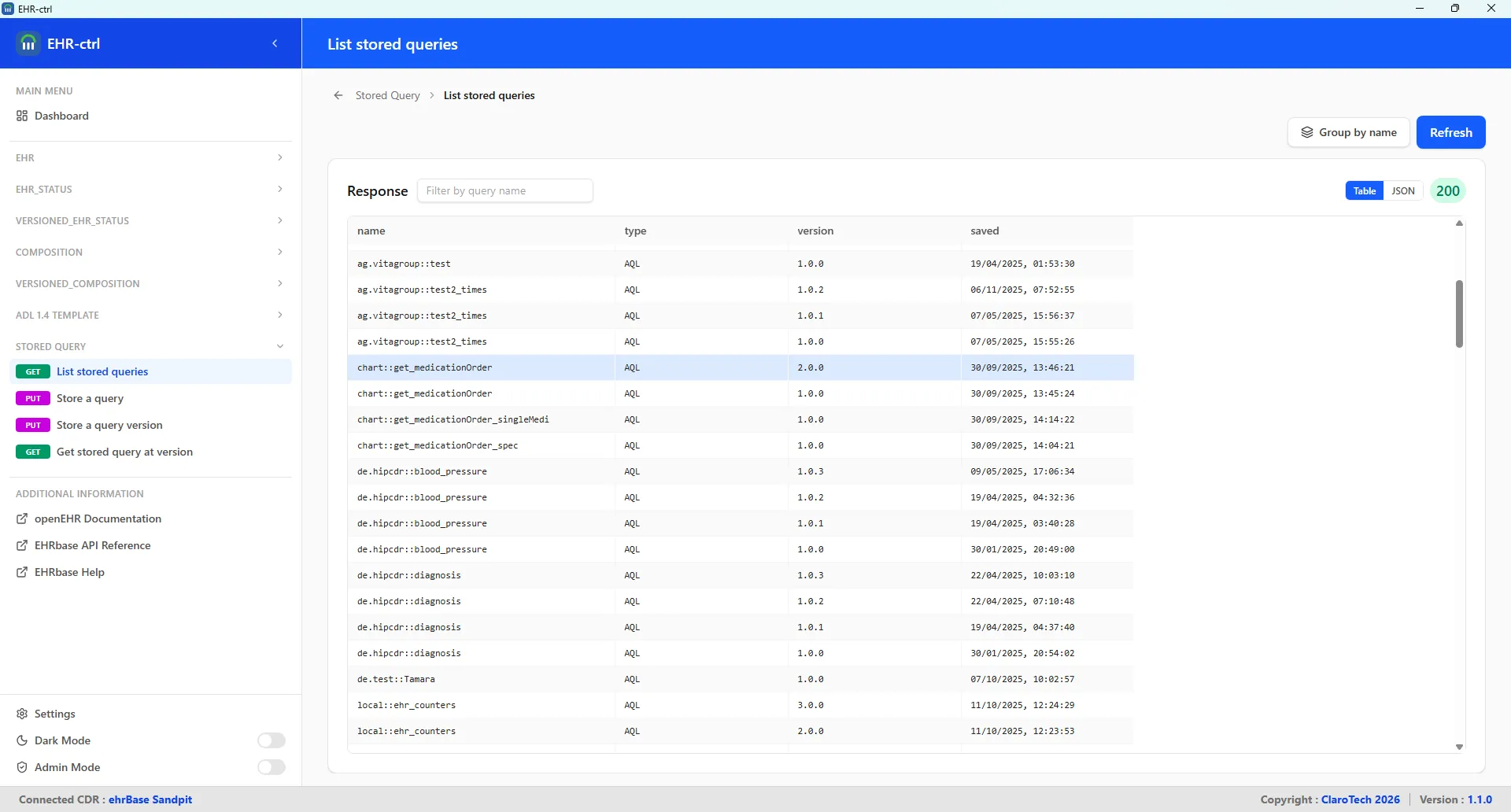Open Get stored query at version
The height and width of the screenshot is (812, 1511).
[150, 452]
